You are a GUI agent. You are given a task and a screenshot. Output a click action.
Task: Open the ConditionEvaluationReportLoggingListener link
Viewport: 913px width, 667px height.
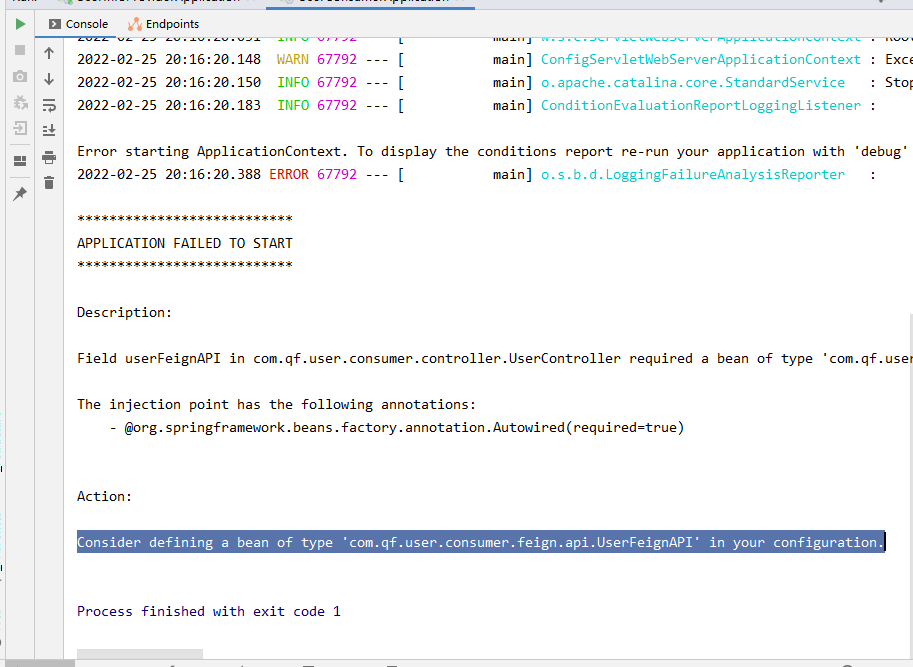[700, 105]
